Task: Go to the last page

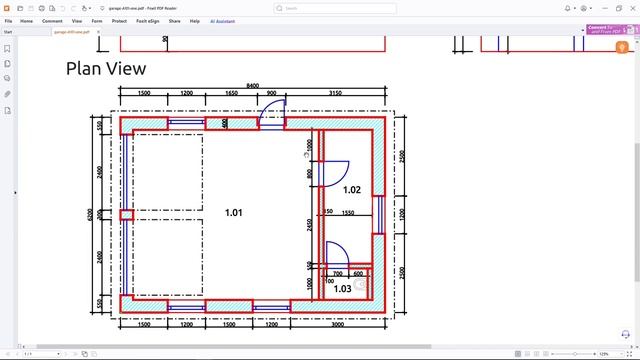Action: click(75, 354)
